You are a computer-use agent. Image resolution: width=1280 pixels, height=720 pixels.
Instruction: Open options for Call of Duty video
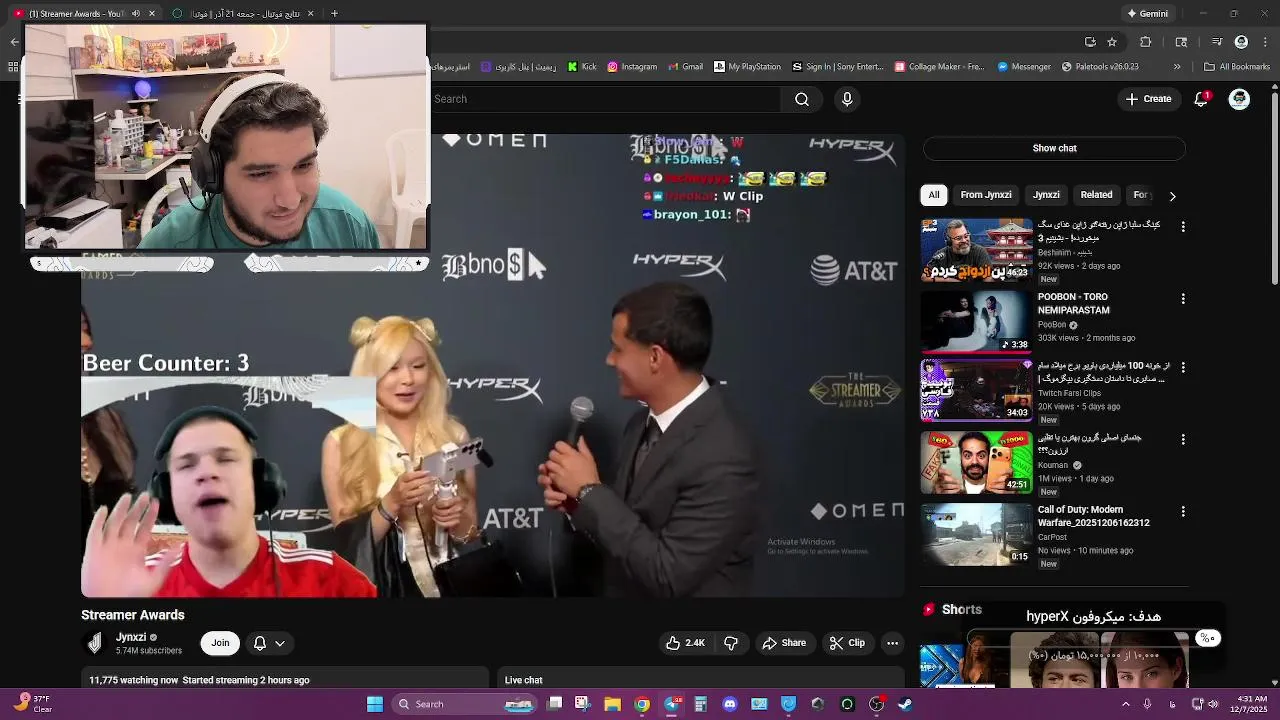point(1183,511)
